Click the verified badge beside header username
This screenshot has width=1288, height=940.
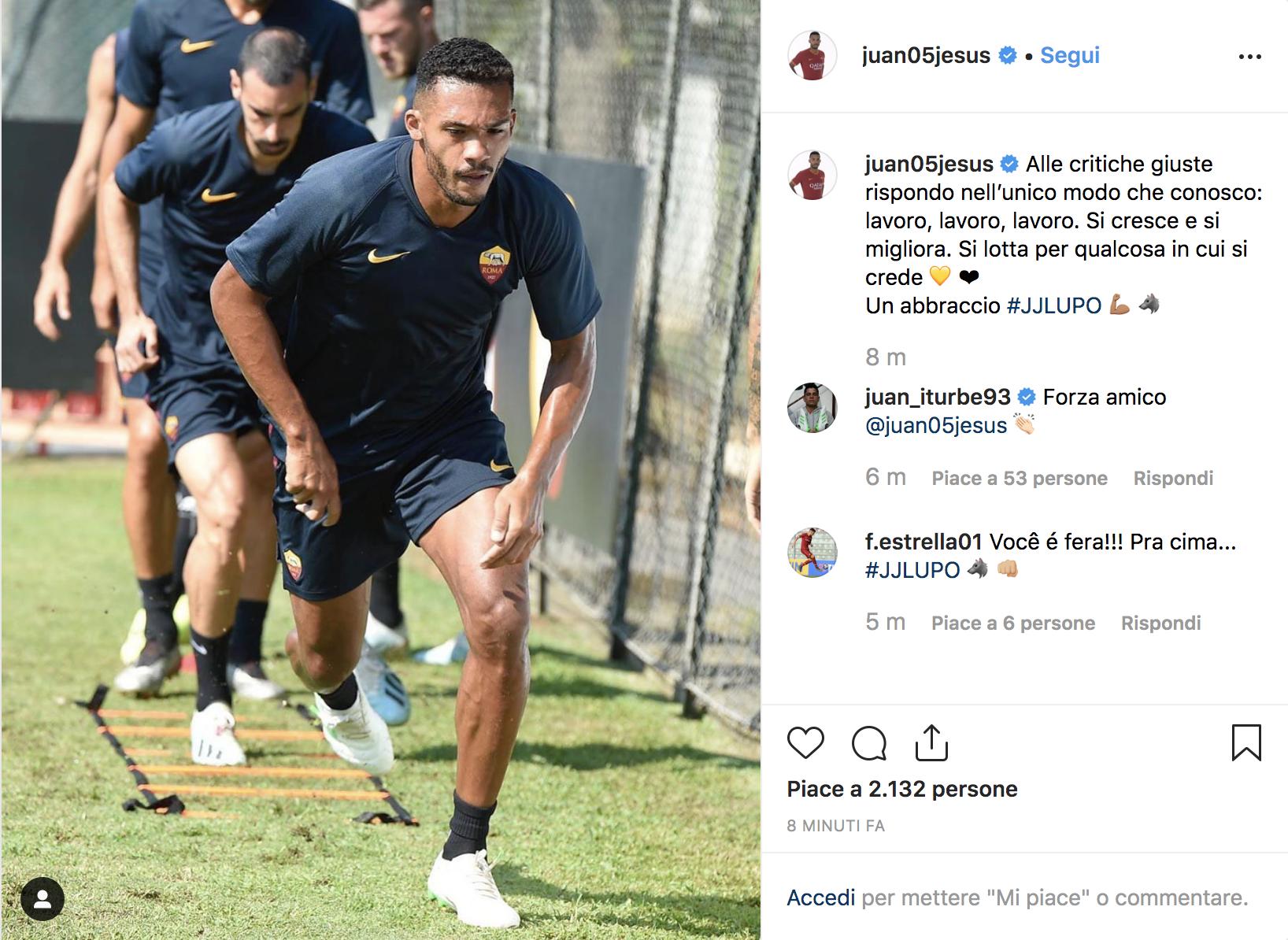pyautogui.click(x=1007, y=55)
